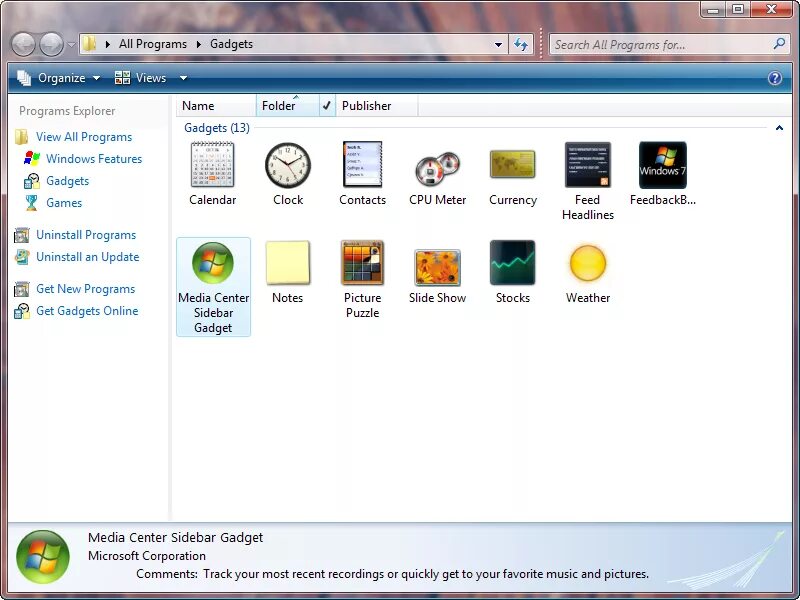Click the Refresh arrows button
Image resolution: width=800 pixels, height=600 pixels.
(x=521, y=44)
